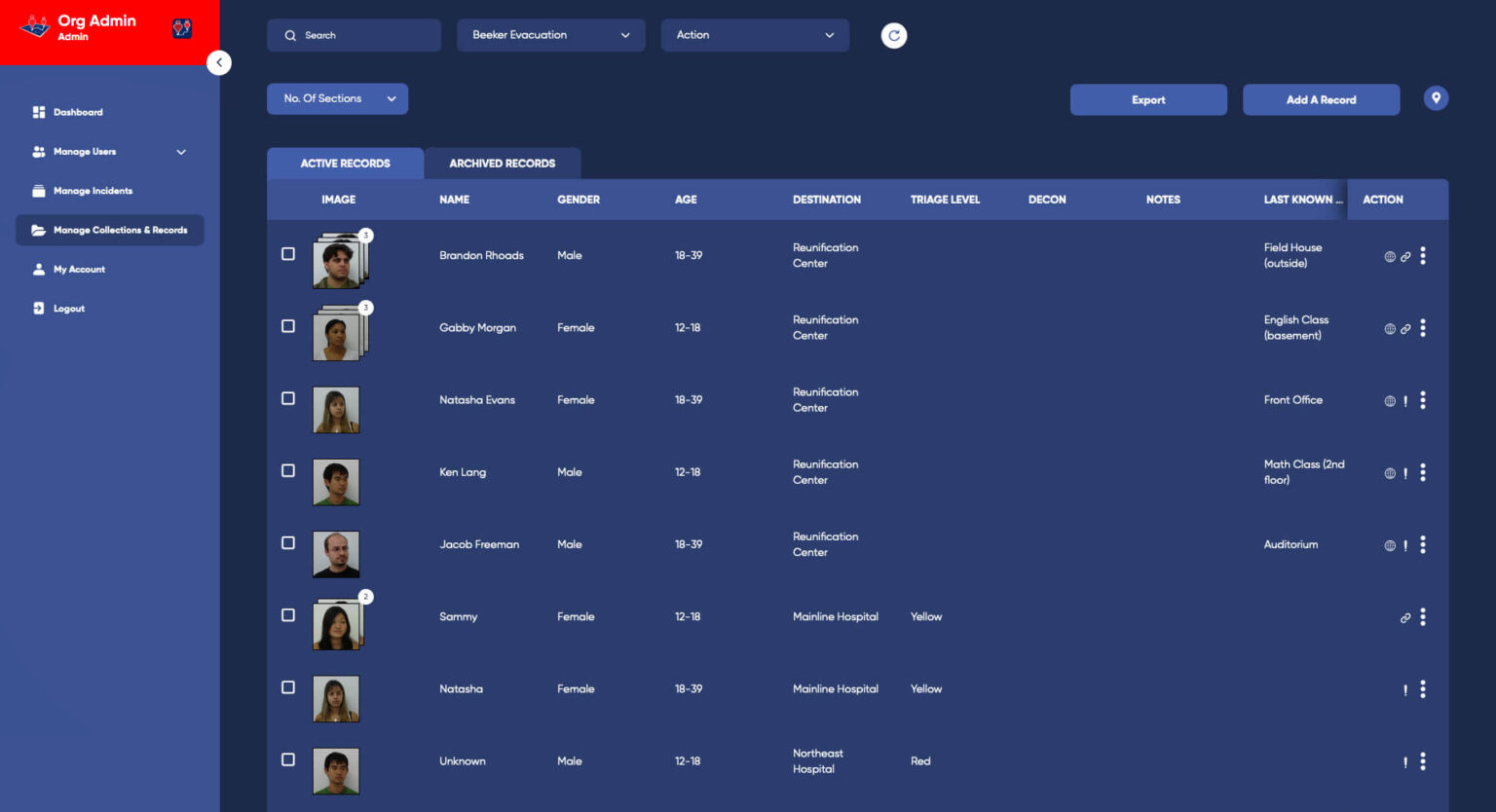Click the alert exclamation icon for Natasha Evans
The height and width of the screenshot is (812, 1496).
[x=1404, y=400]
